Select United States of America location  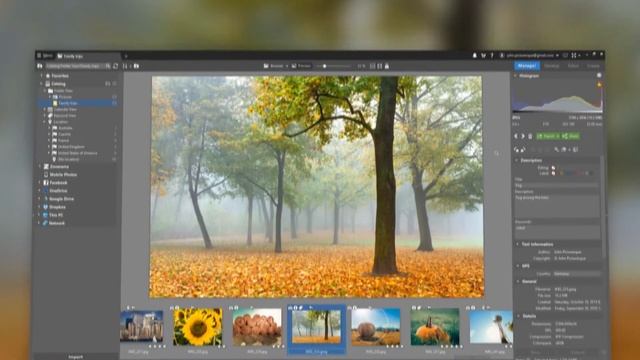pyautogui.click(x=77, y=153)
